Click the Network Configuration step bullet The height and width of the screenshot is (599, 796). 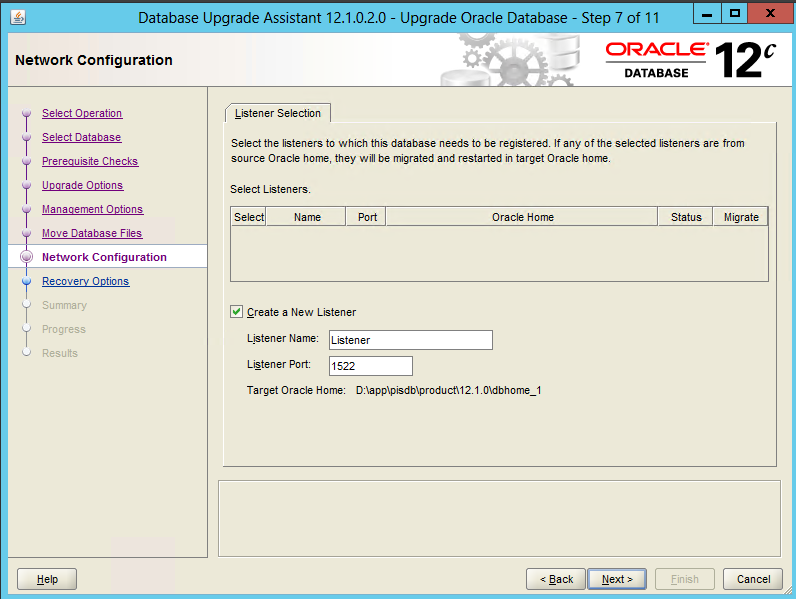[x=27, y=257]
